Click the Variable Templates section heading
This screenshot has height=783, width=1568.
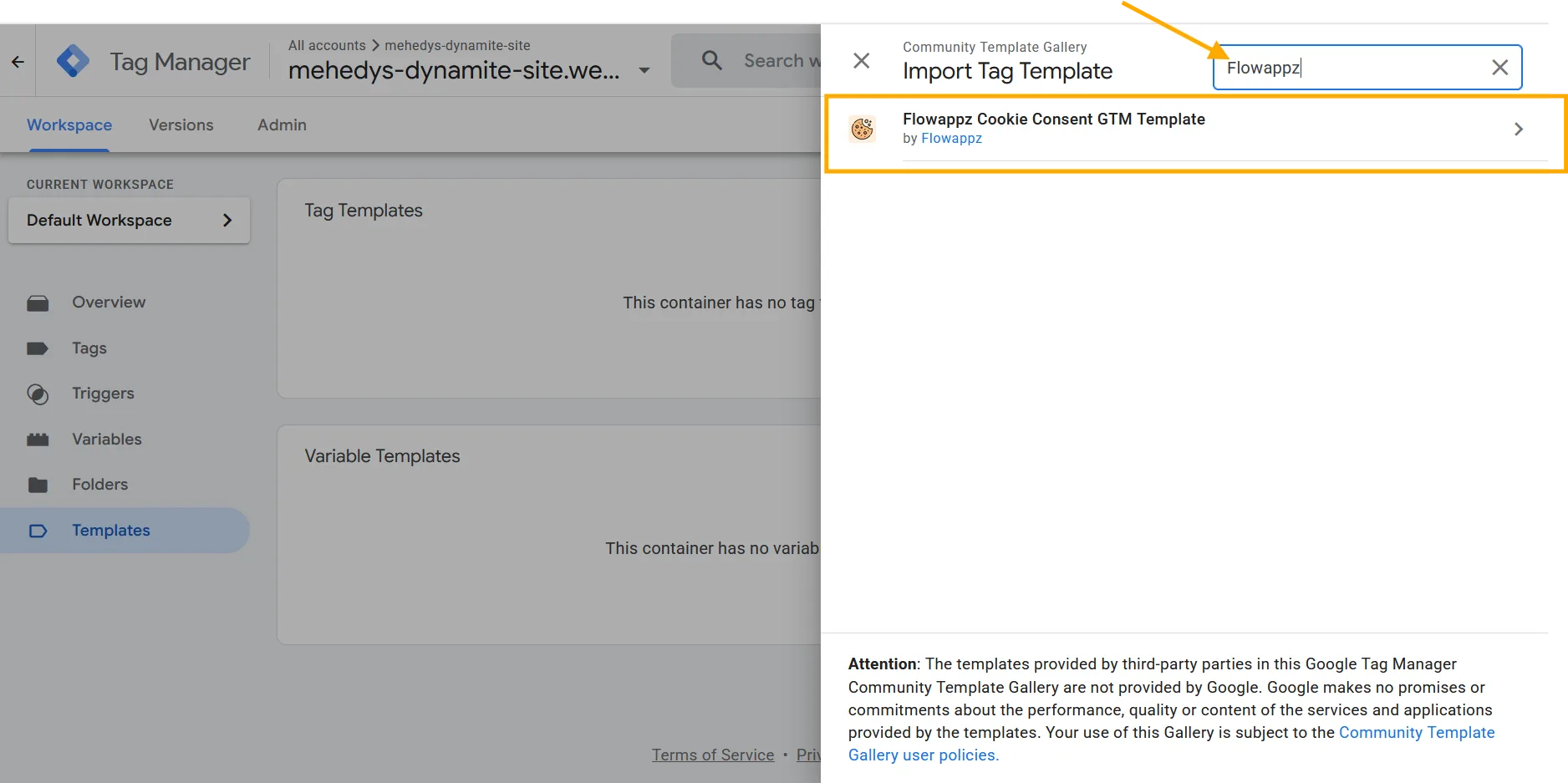[382, 456]
